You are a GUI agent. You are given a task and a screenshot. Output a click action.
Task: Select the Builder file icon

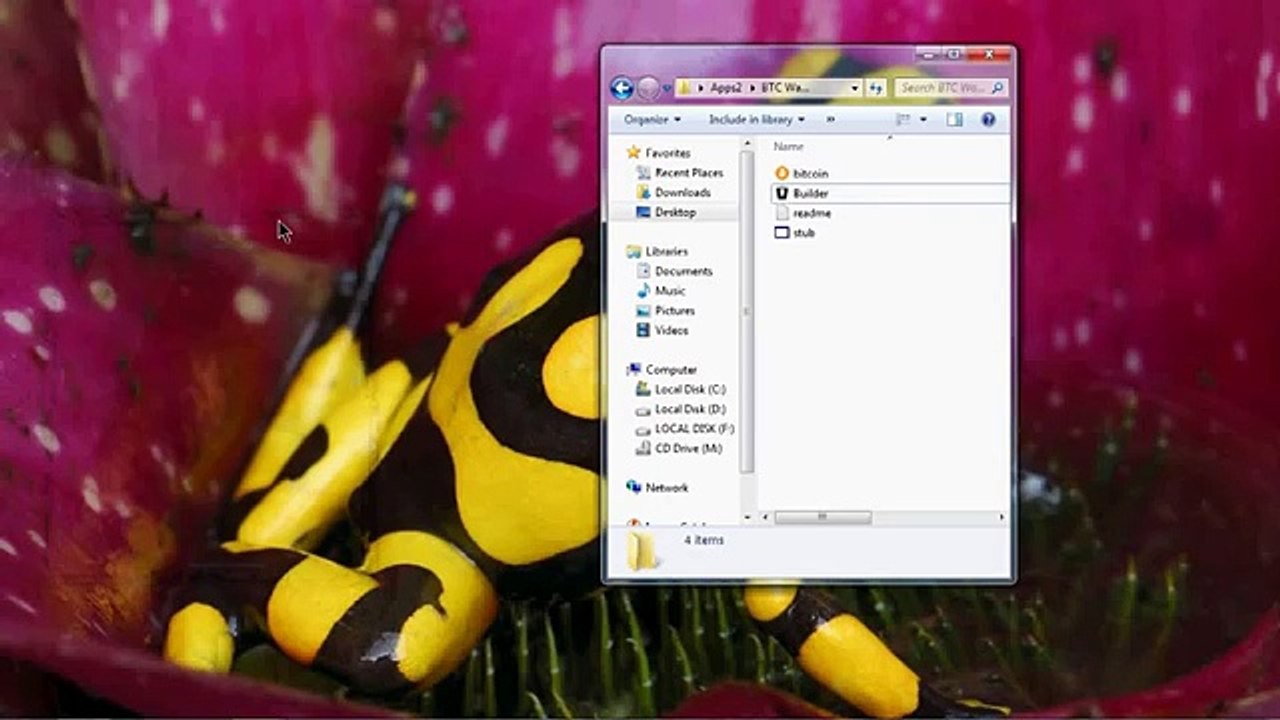(x=782, y=193)
